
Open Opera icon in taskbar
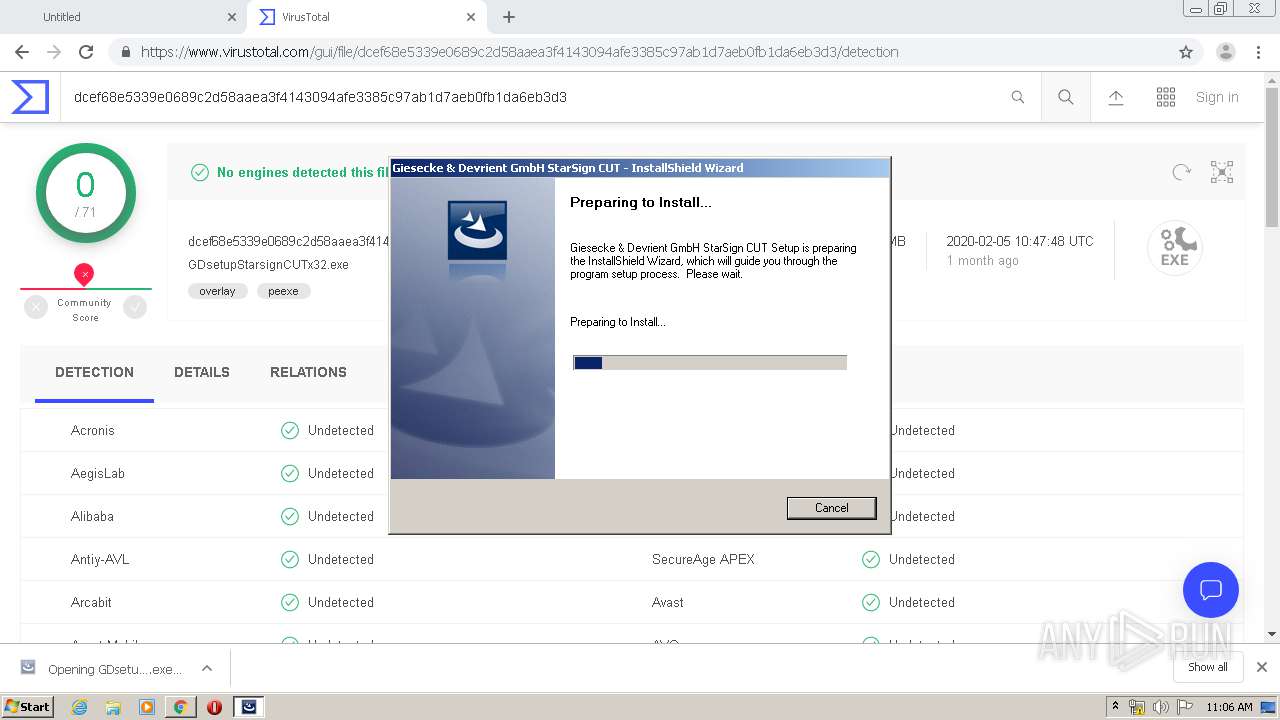(x=214, y=706)
